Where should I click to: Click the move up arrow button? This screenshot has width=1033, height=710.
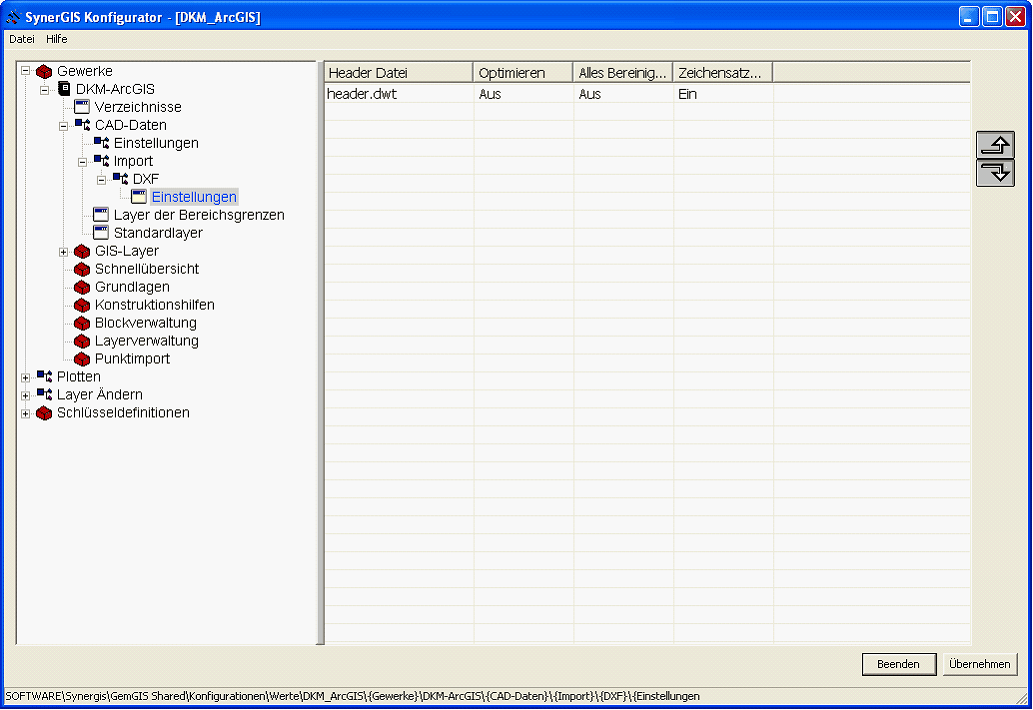[x=995, y=145]
